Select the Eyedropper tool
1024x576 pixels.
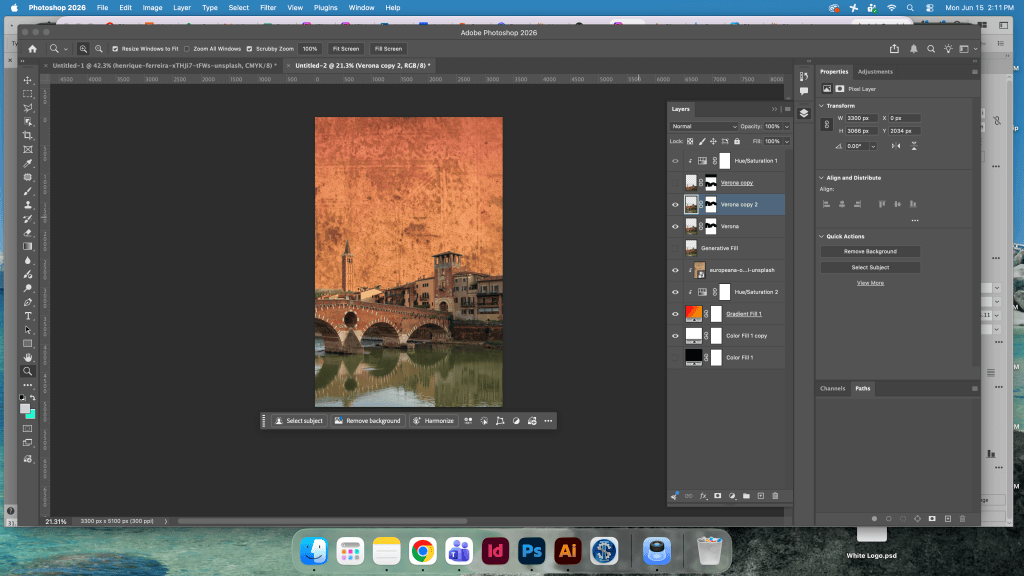pos(27,163)
